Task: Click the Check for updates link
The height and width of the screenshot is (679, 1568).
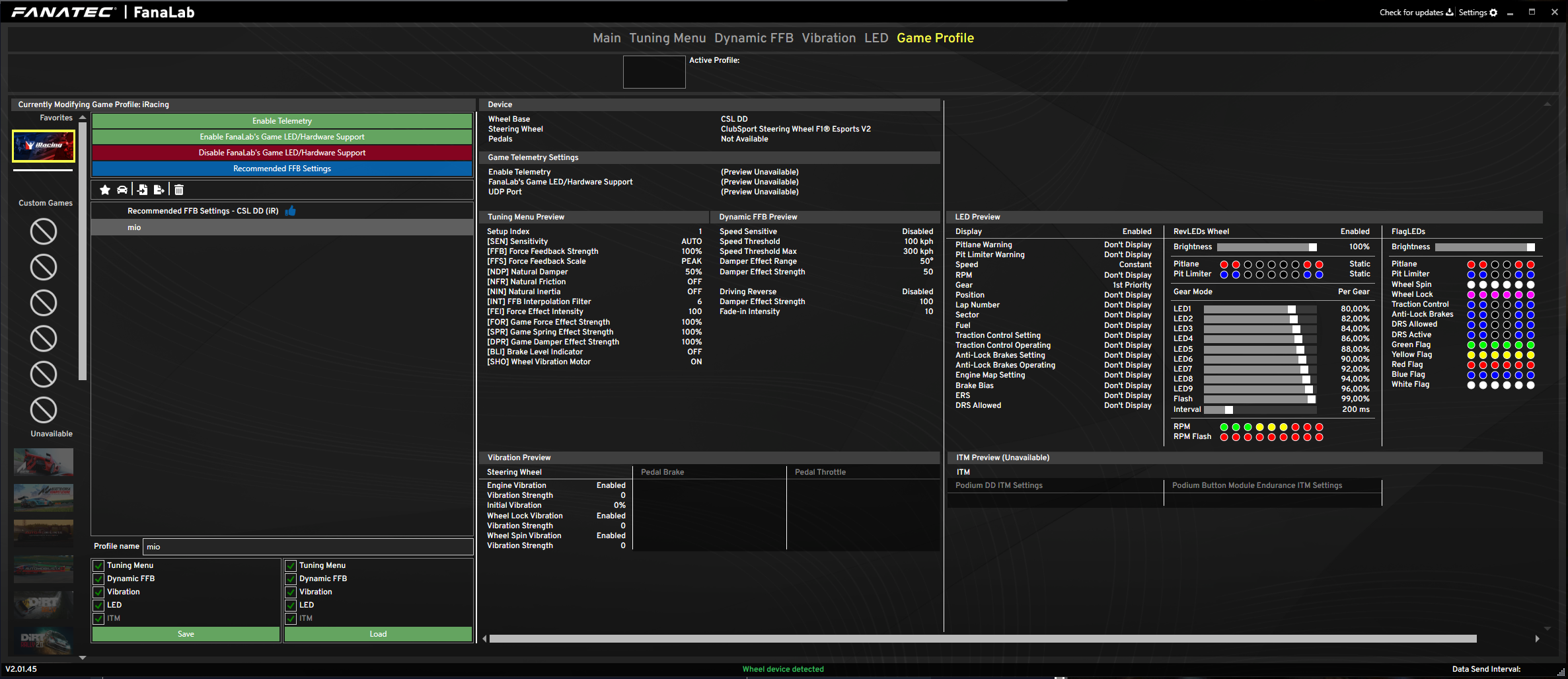Action: 1411,13
